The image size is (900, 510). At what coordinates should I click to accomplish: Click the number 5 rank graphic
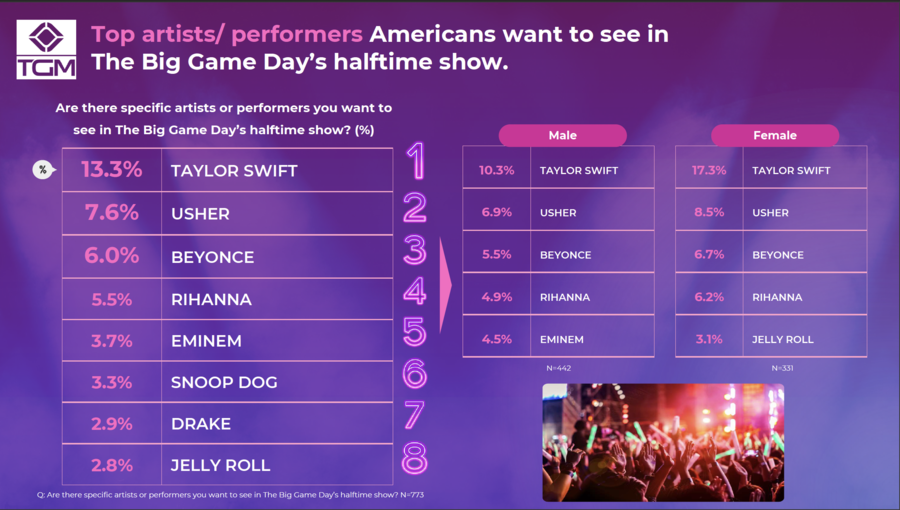point(414,331)
